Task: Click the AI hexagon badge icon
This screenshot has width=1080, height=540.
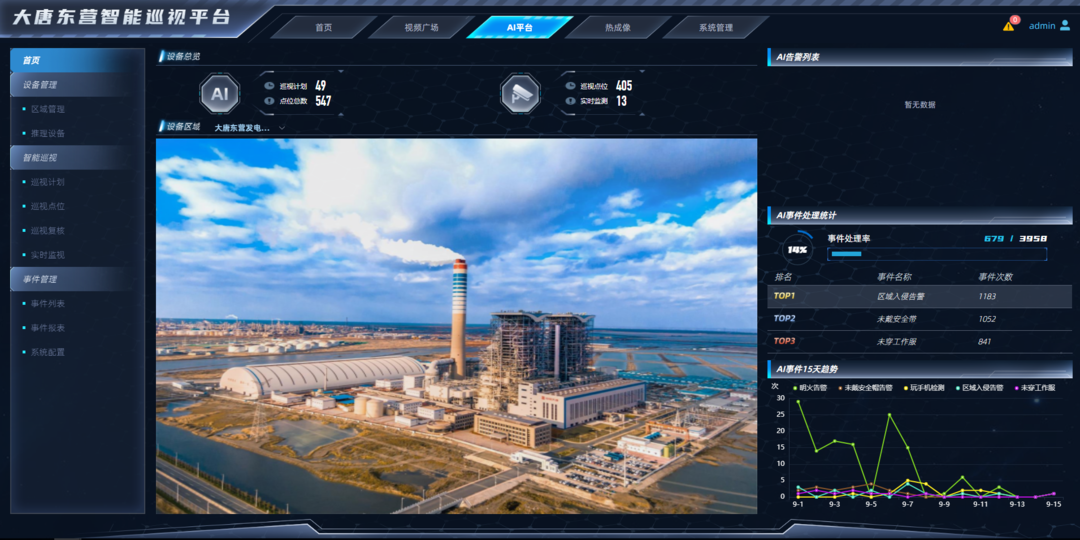Action: (x=219, y=93)
